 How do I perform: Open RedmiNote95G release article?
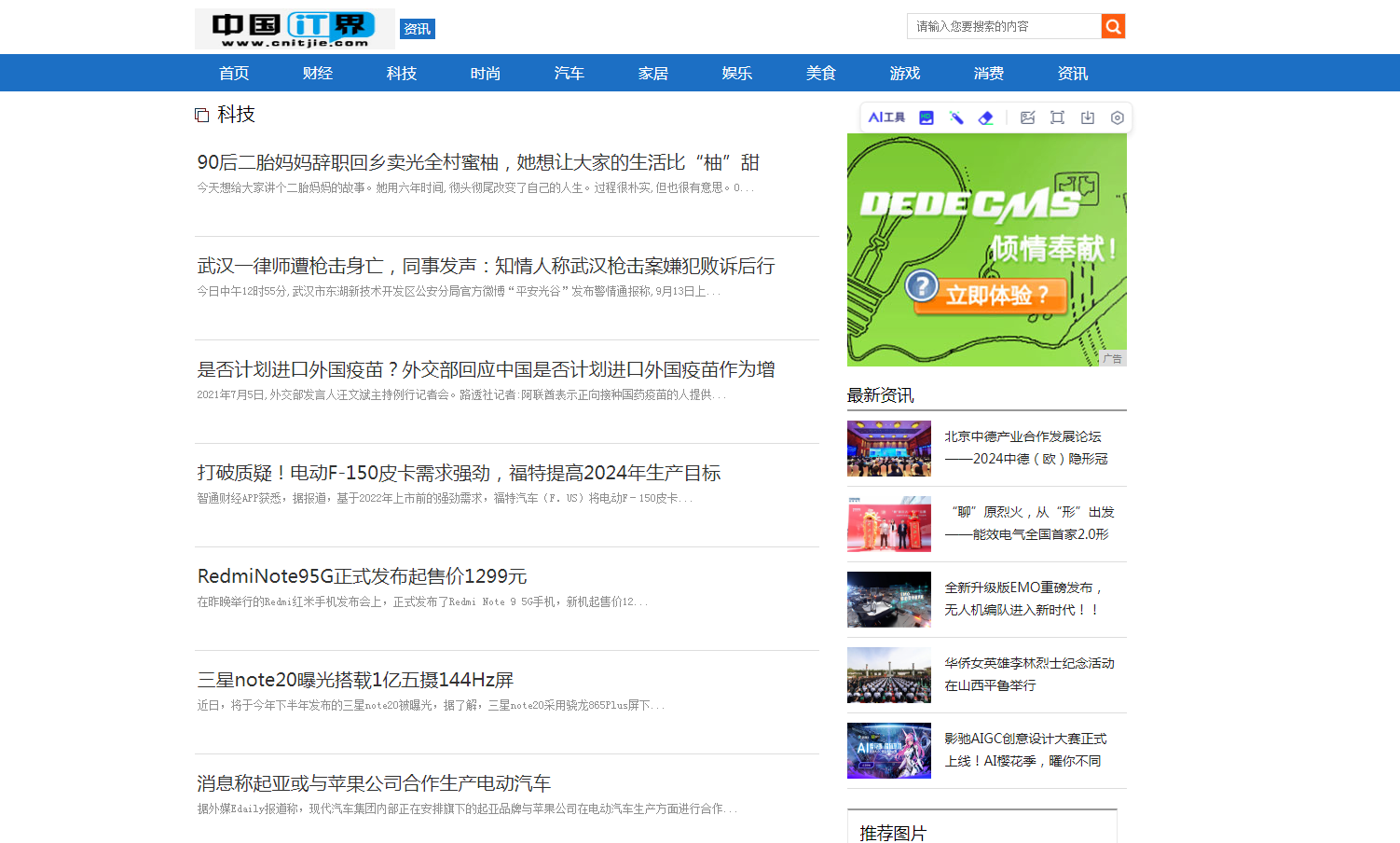click(362, 576)
